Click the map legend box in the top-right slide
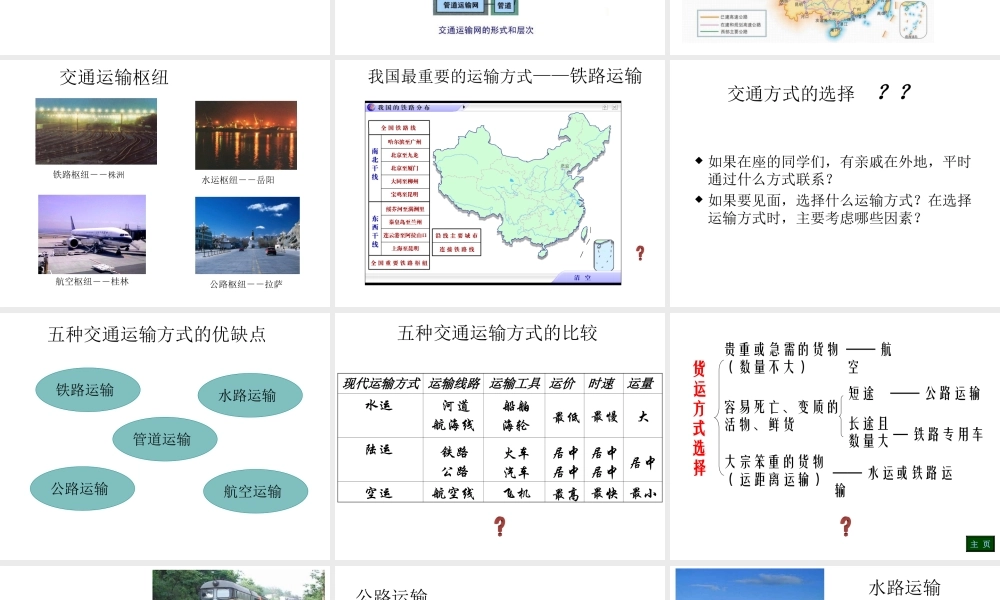1000x600 pixels. (x=732, y=23)
